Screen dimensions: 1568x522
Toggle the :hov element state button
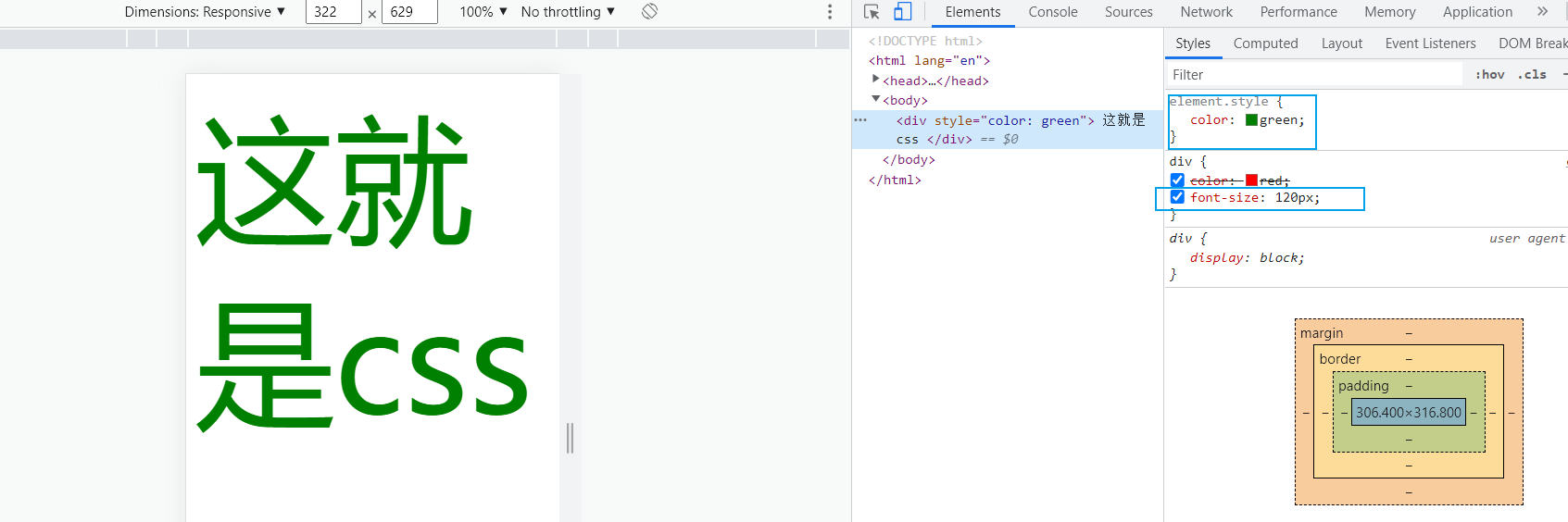coord(1489,75)
